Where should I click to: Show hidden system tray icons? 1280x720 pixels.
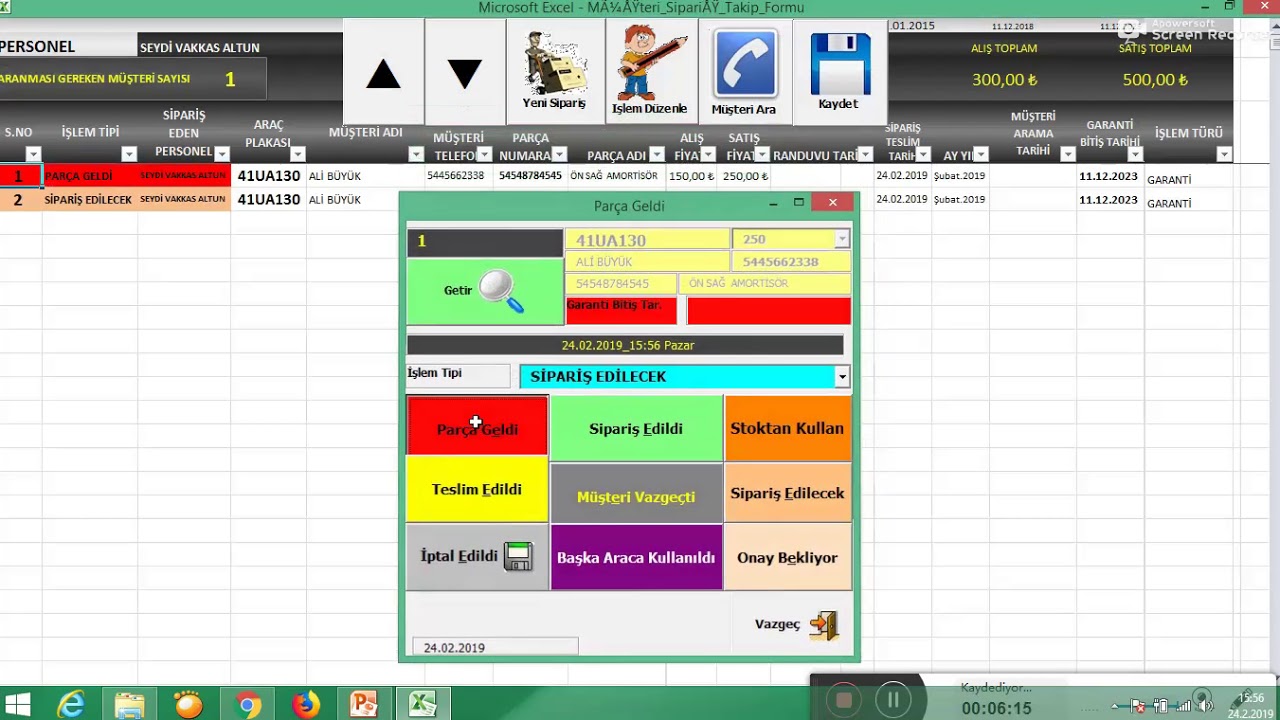click(x=1114, y=706)
